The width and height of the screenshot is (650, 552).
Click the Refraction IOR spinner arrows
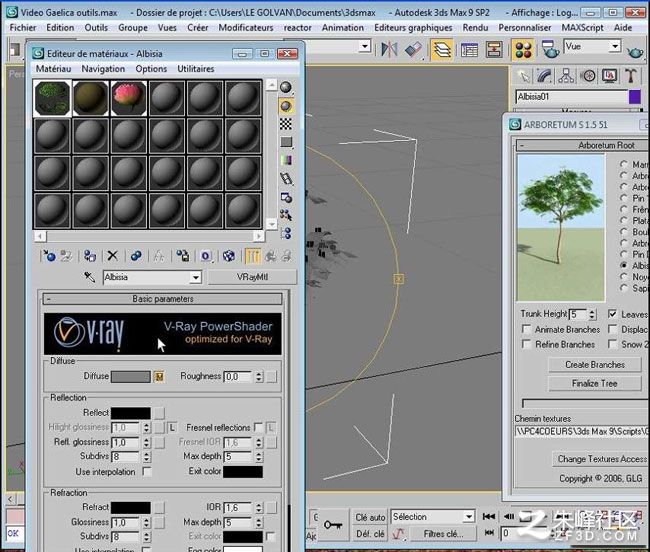tap(259, 507)
